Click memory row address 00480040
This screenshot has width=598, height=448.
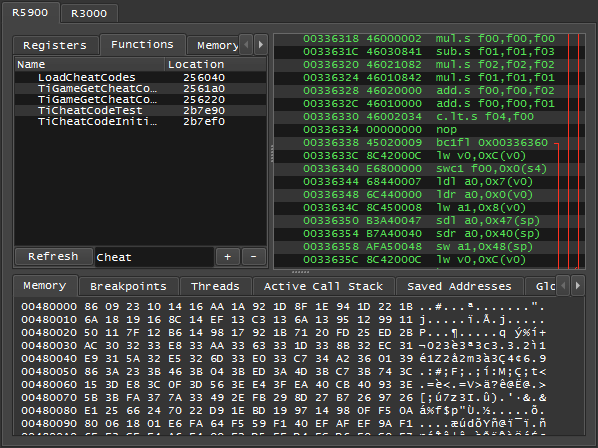(49, 358)
